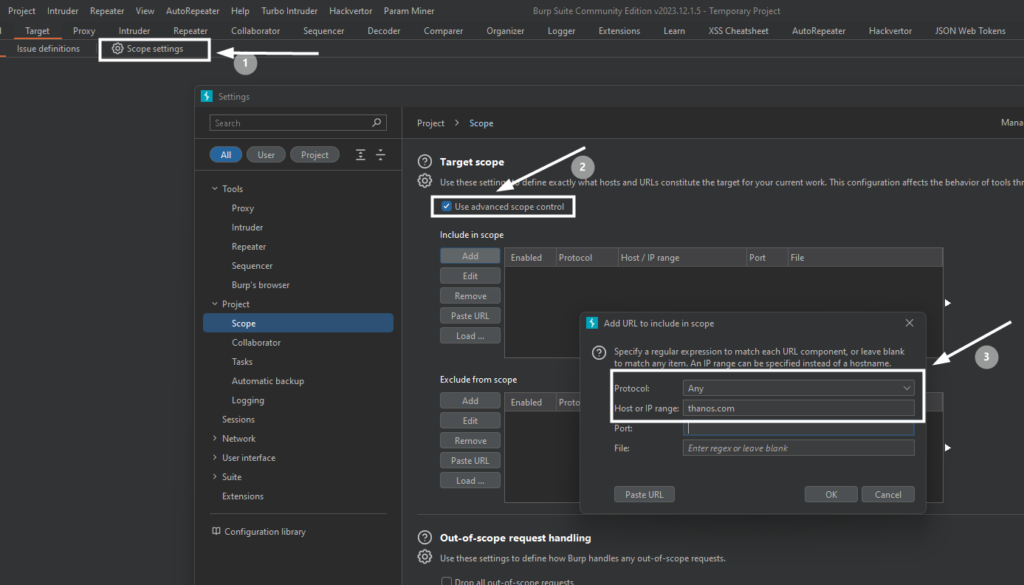1024x585 pixels.
Task: Click Load under Include in scope
Action: [470, 336]
